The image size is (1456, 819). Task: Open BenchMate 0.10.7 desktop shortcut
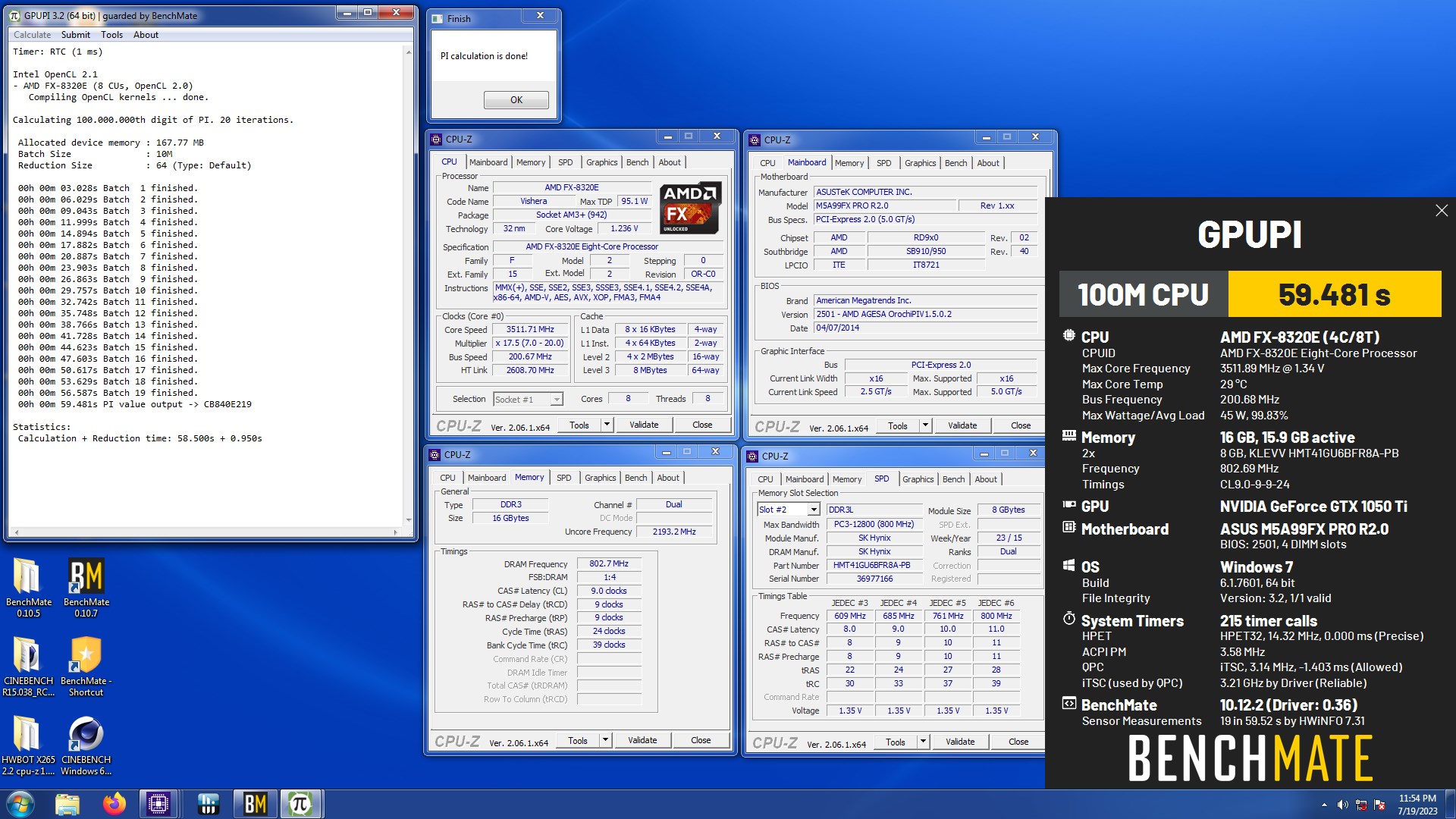point(86,588)
